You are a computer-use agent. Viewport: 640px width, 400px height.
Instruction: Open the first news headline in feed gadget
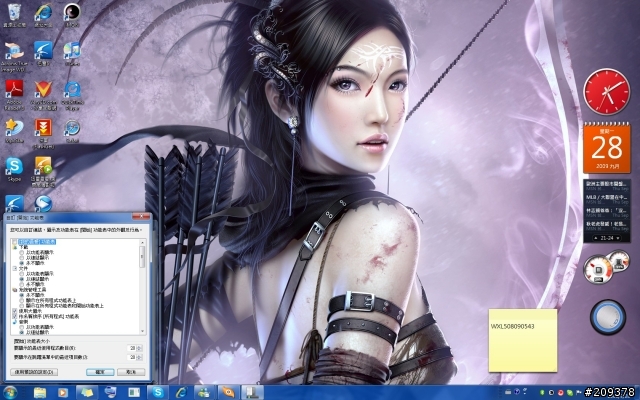[607, 184]
